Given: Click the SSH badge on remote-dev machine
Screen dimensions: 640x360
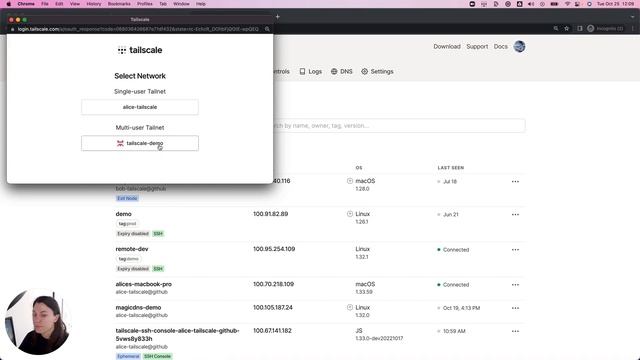Looking at the screenshot, I should (158, 269).
